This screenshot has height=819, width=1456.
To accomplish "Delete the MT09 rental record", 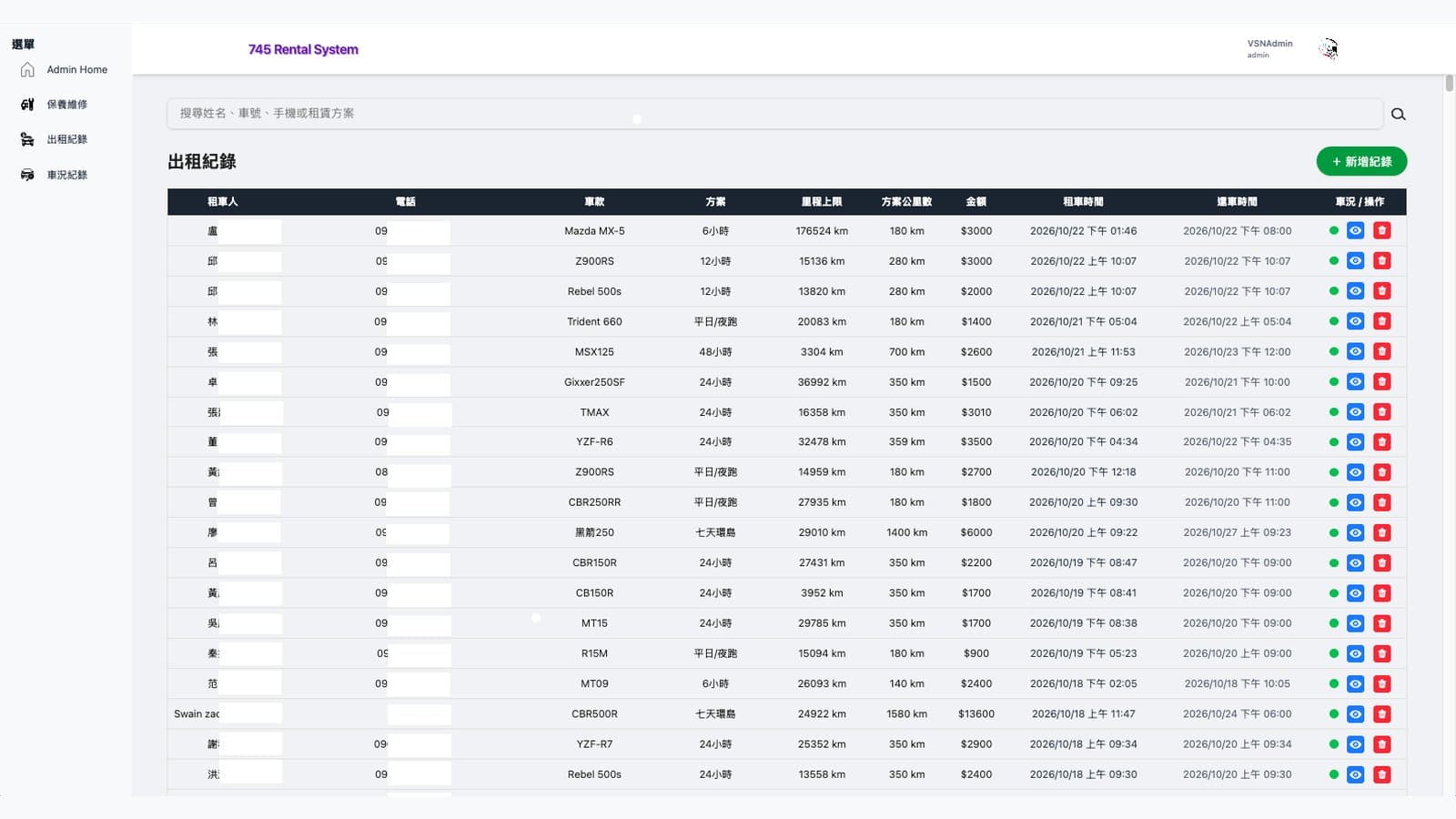I will [x=1381, y=683].
